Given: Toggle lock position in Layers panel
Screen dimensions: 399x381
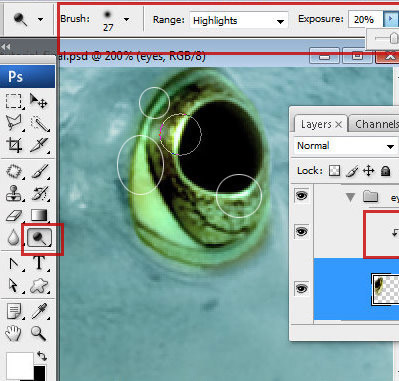Looking at the screenshot, I should pos(369,171).
